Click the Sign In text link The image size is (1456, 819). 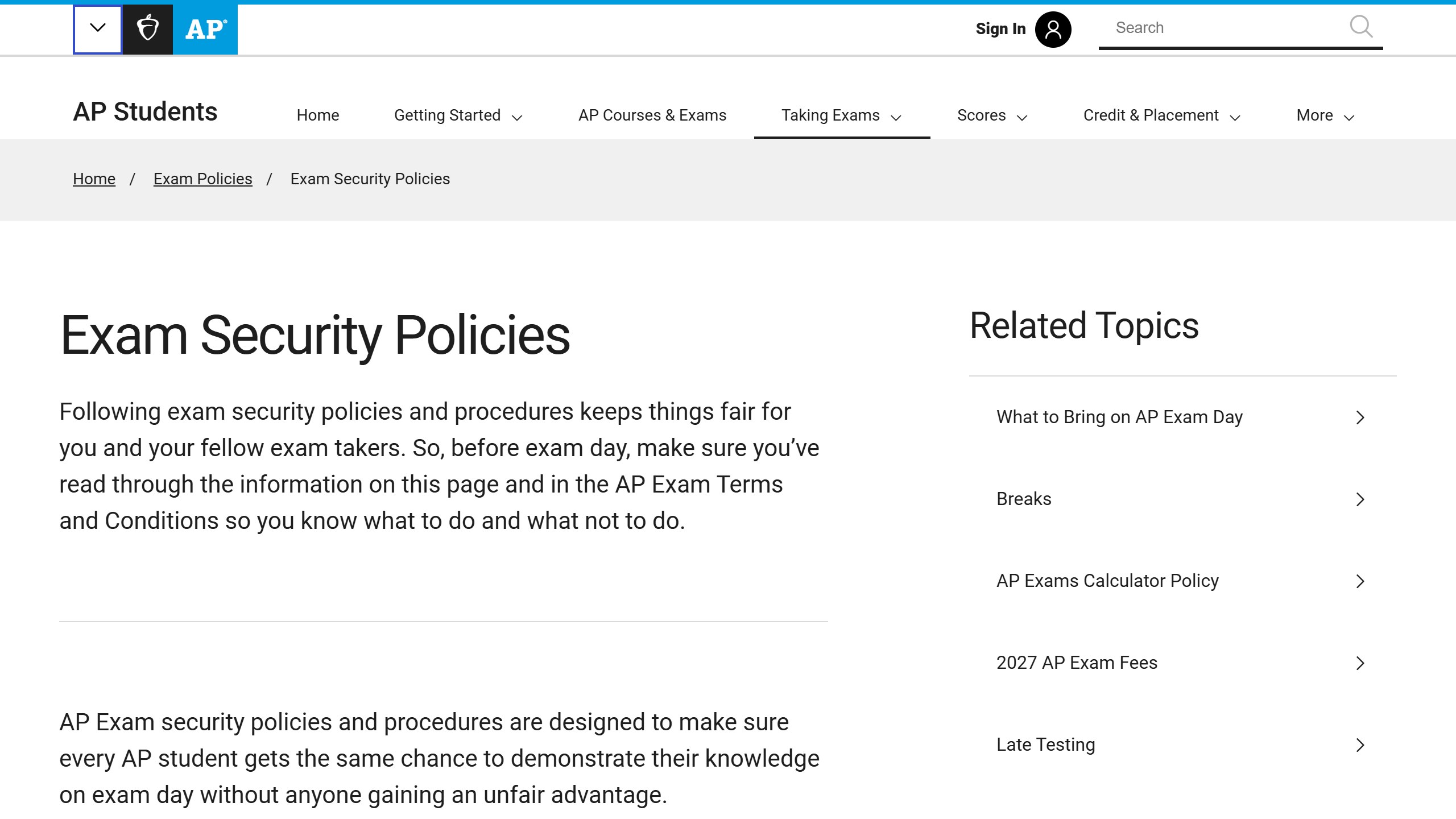coord(1000,29)
